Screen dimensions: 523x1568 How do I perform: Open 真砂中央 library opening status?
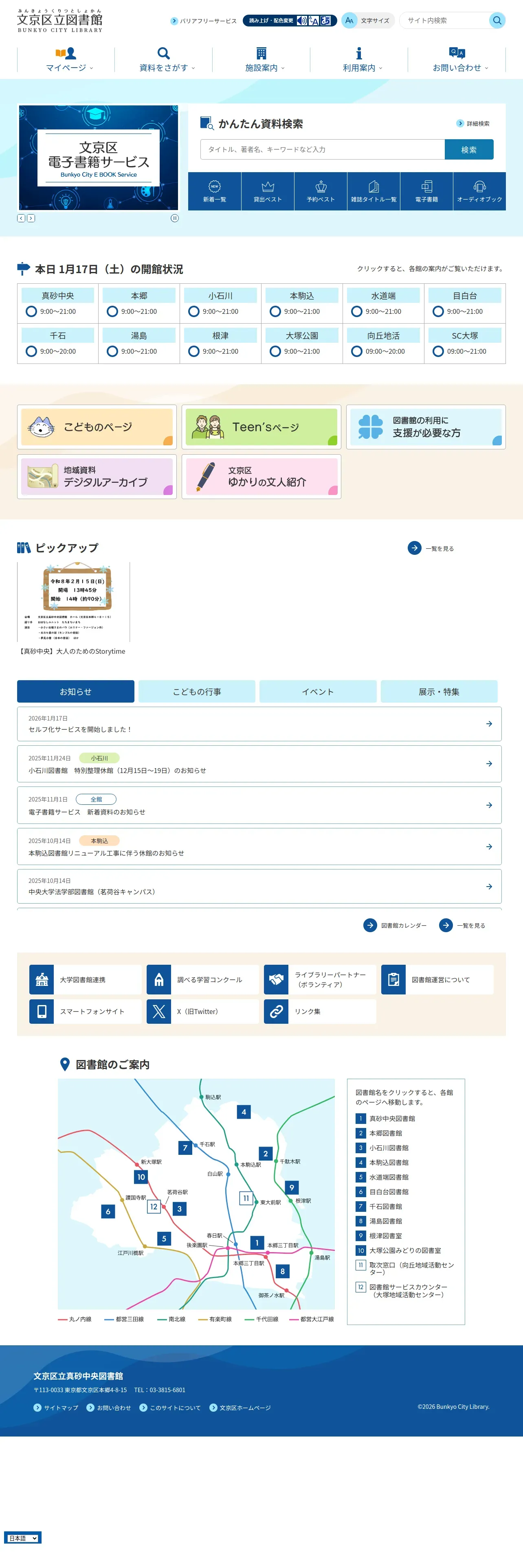click(58, 303)
